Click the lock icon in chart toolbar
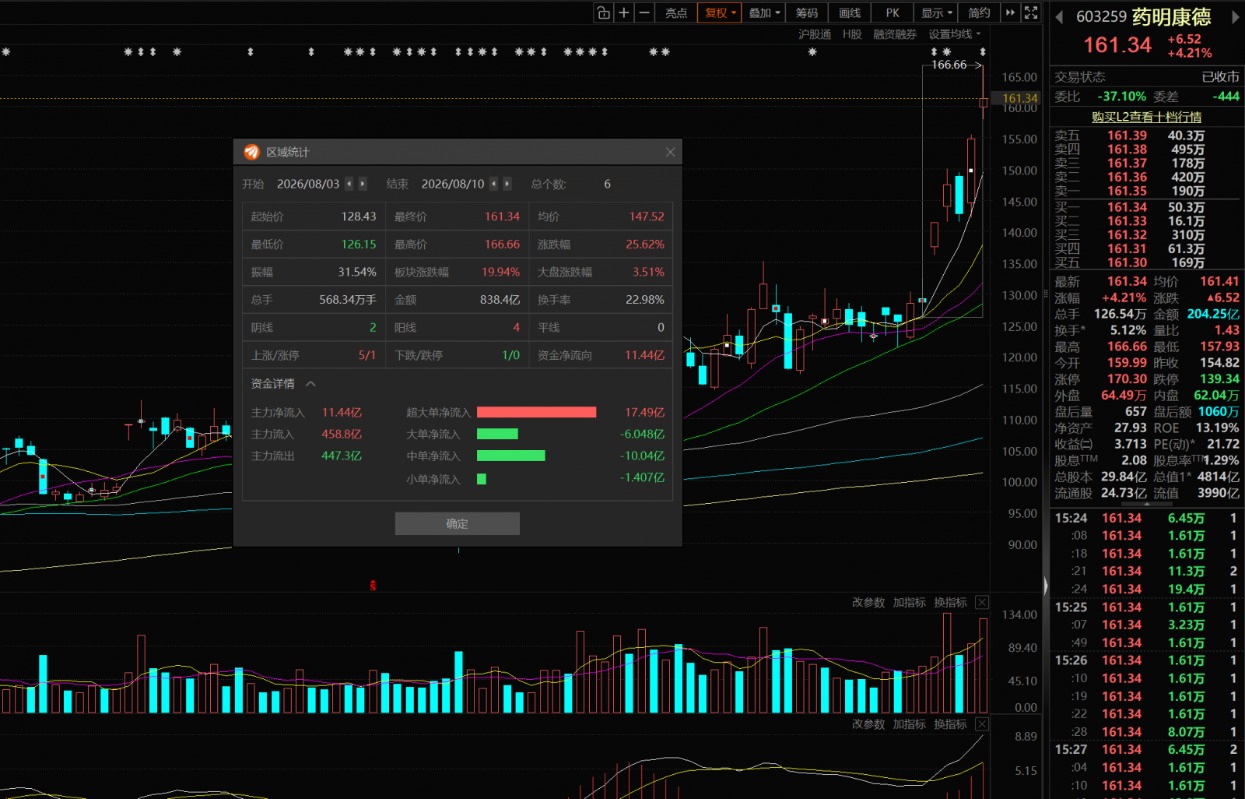 (603, 12)
